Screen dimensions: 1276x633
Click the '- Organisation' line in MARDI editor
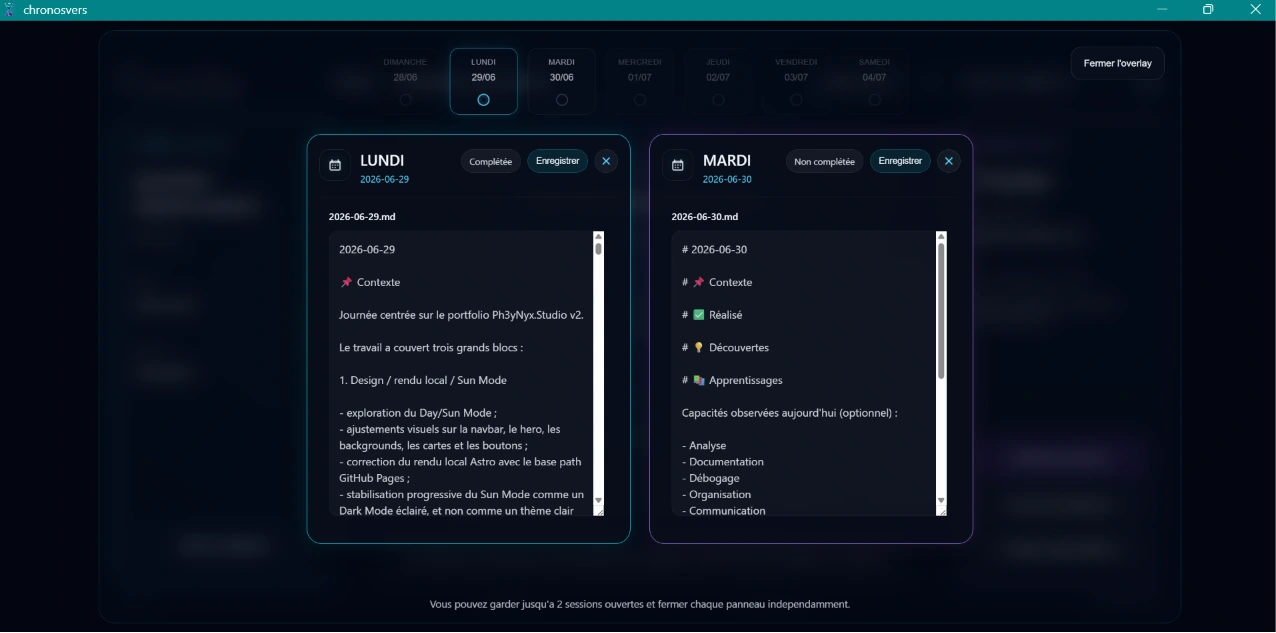(716, 494)
